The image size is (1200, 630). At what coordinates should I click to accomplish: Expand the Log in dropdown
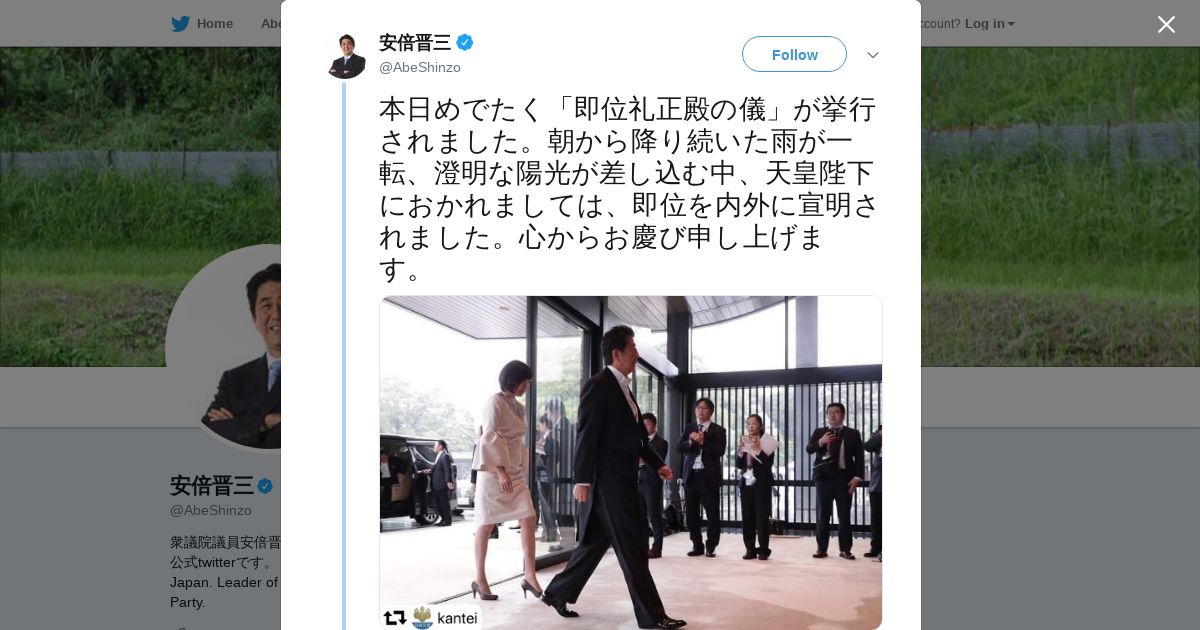click(989, 23)
